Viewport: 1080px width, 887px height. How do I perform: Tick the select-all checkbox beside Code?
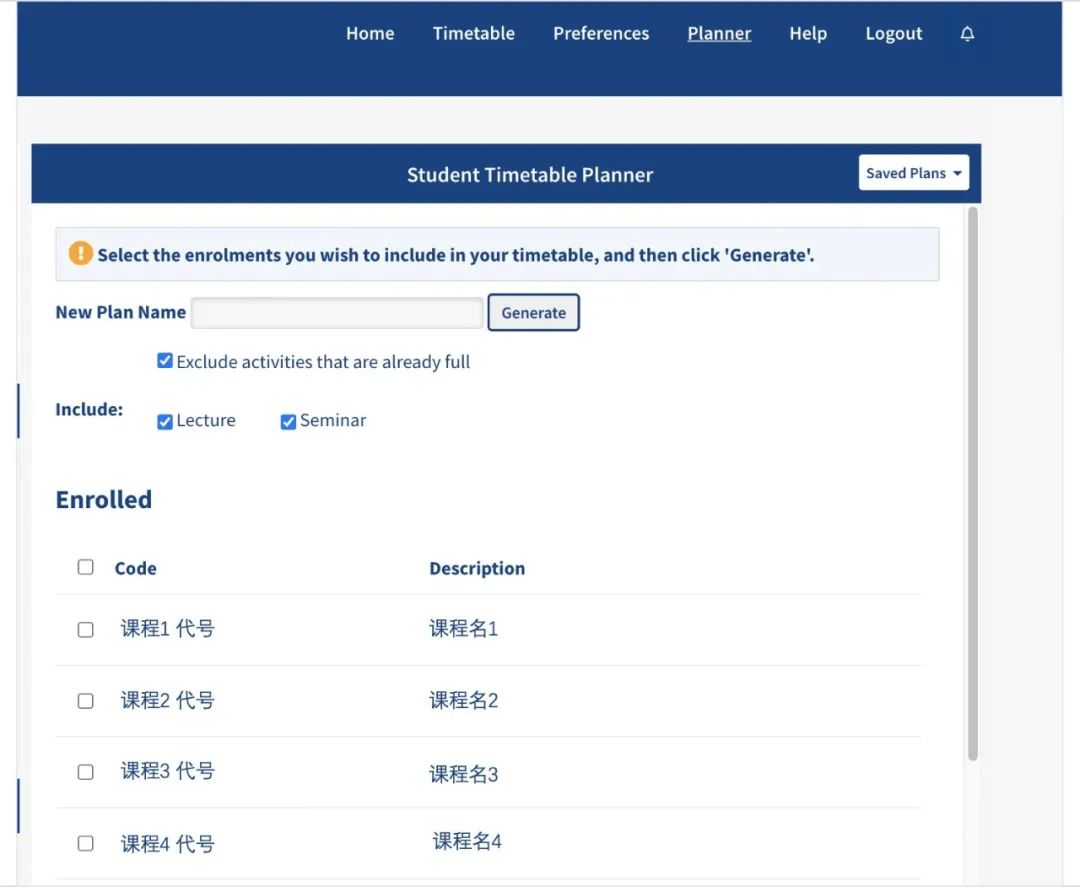(85, 567)
